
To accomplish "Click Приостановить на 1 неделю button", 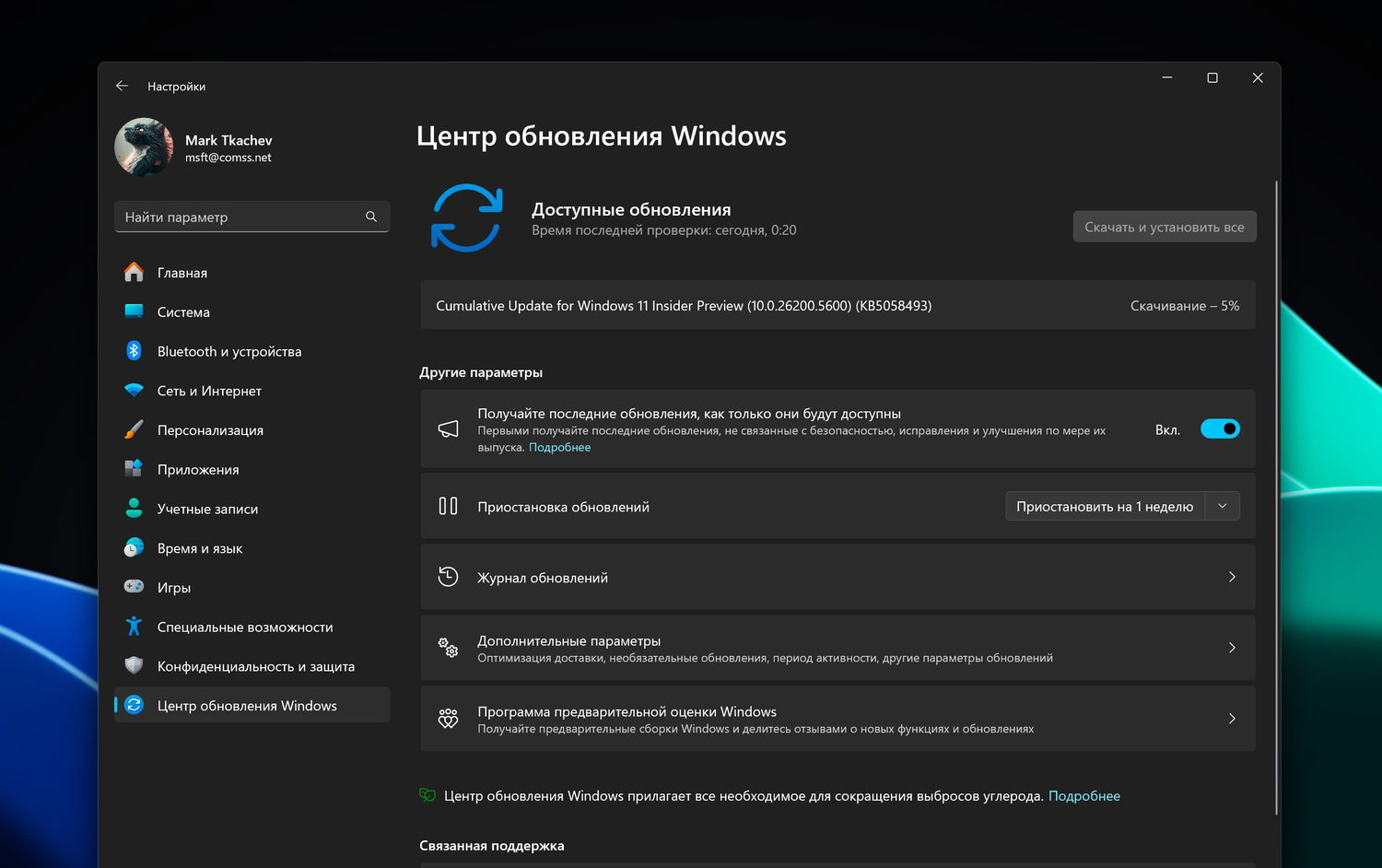I will [1105, 506].
